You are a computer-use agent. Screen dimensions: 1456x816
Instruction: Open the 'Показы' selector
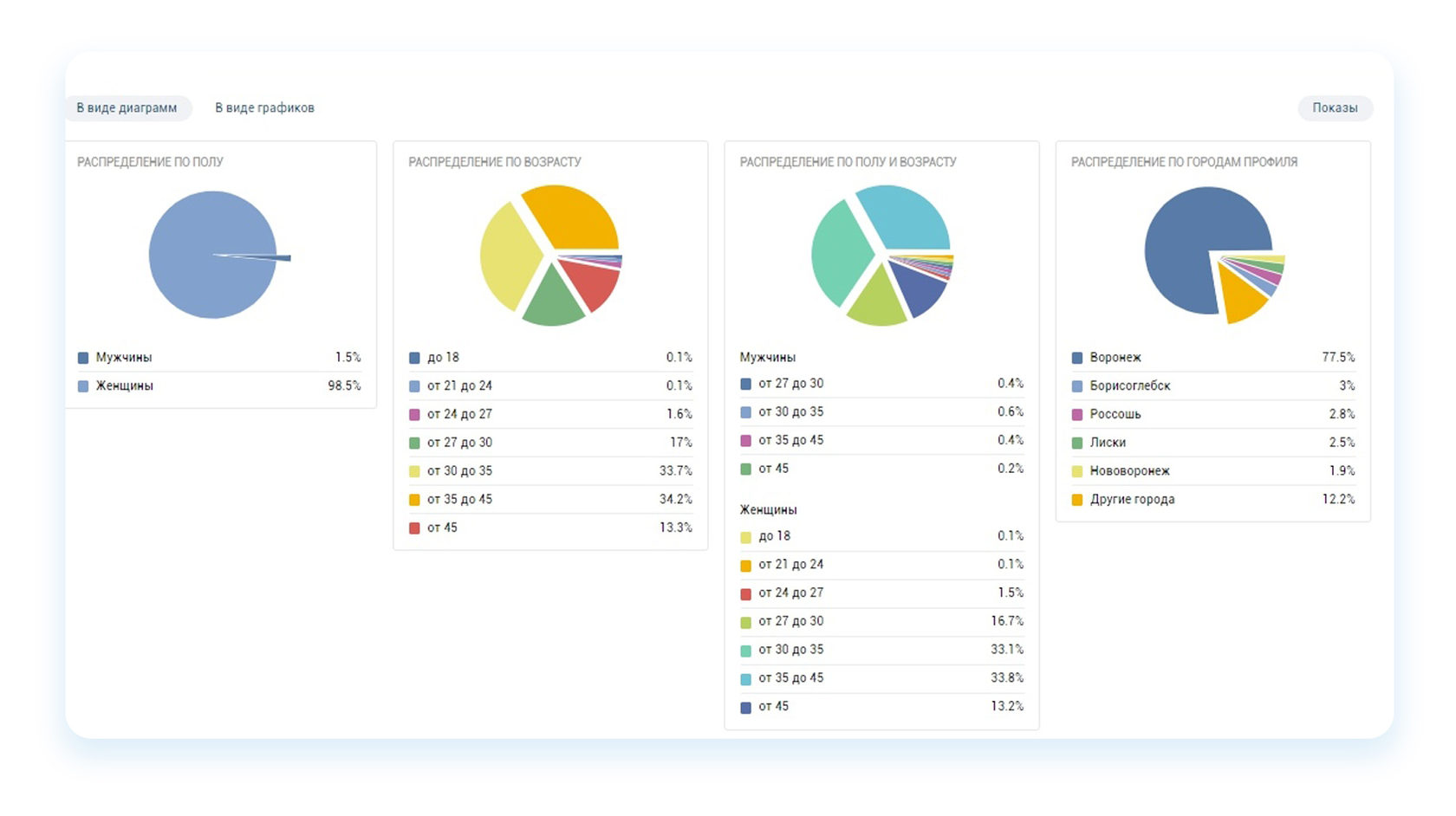tap(1335, 108)
